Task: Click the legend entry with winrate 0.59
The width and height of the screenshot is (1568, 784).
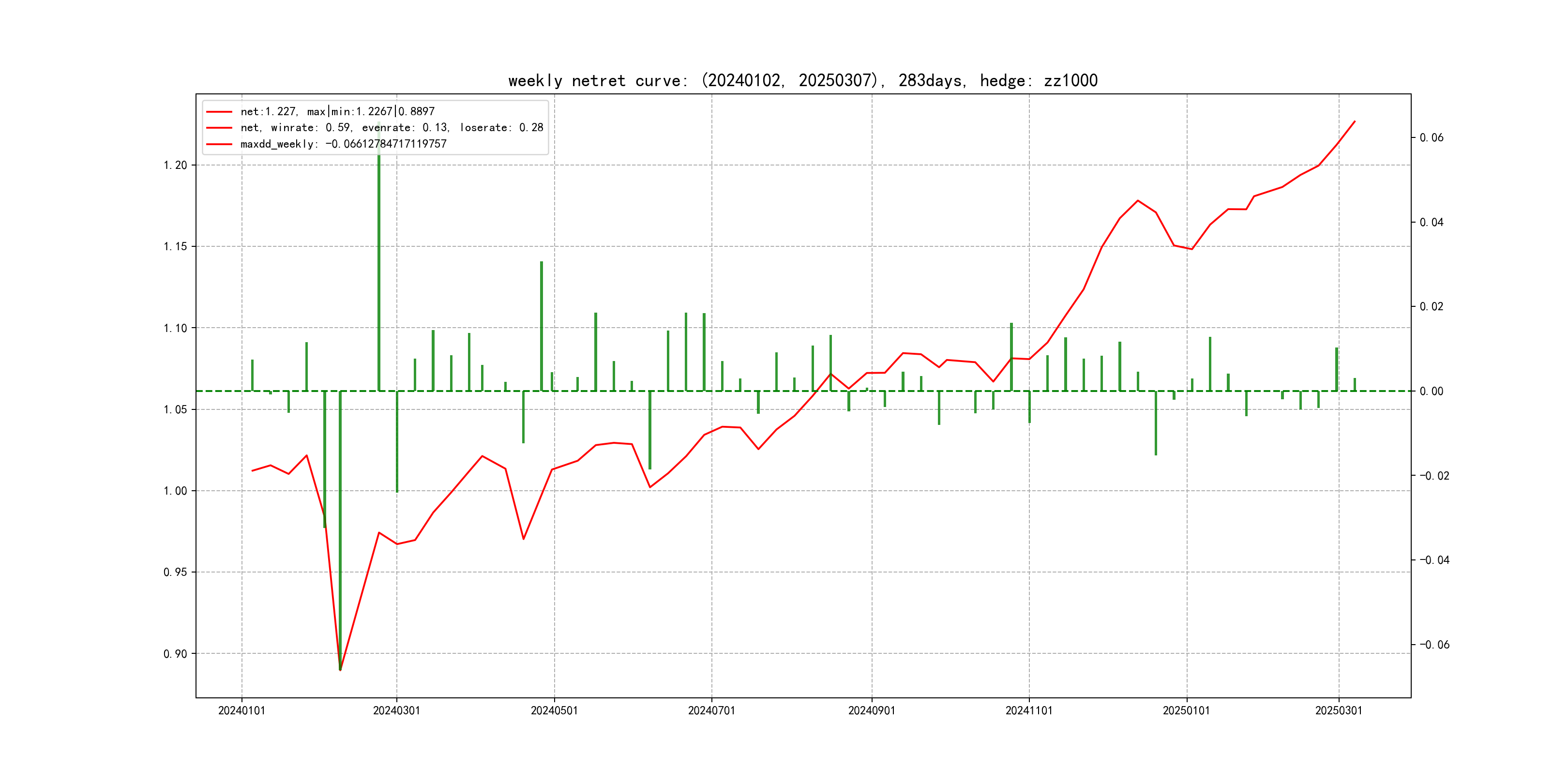Action: click(x=392, y=127)
